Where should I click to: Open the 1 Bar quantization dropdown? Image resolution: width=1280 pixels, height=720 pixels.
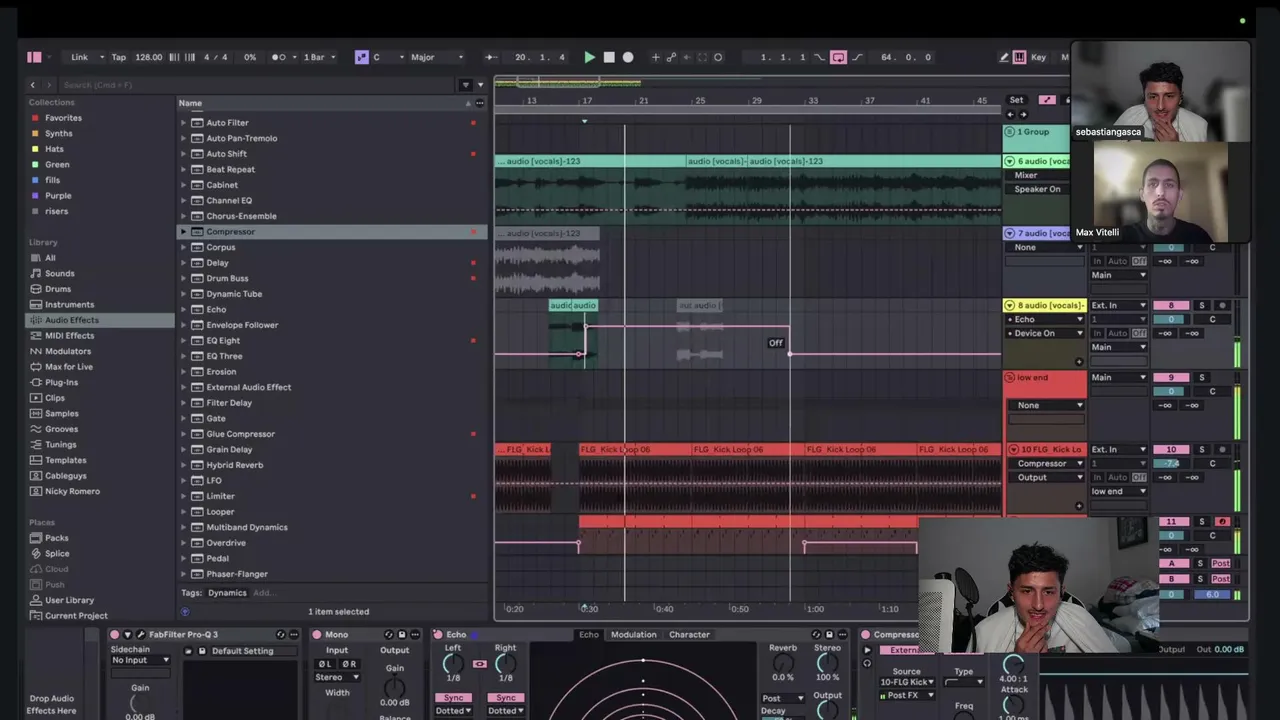tap(319, 57)
